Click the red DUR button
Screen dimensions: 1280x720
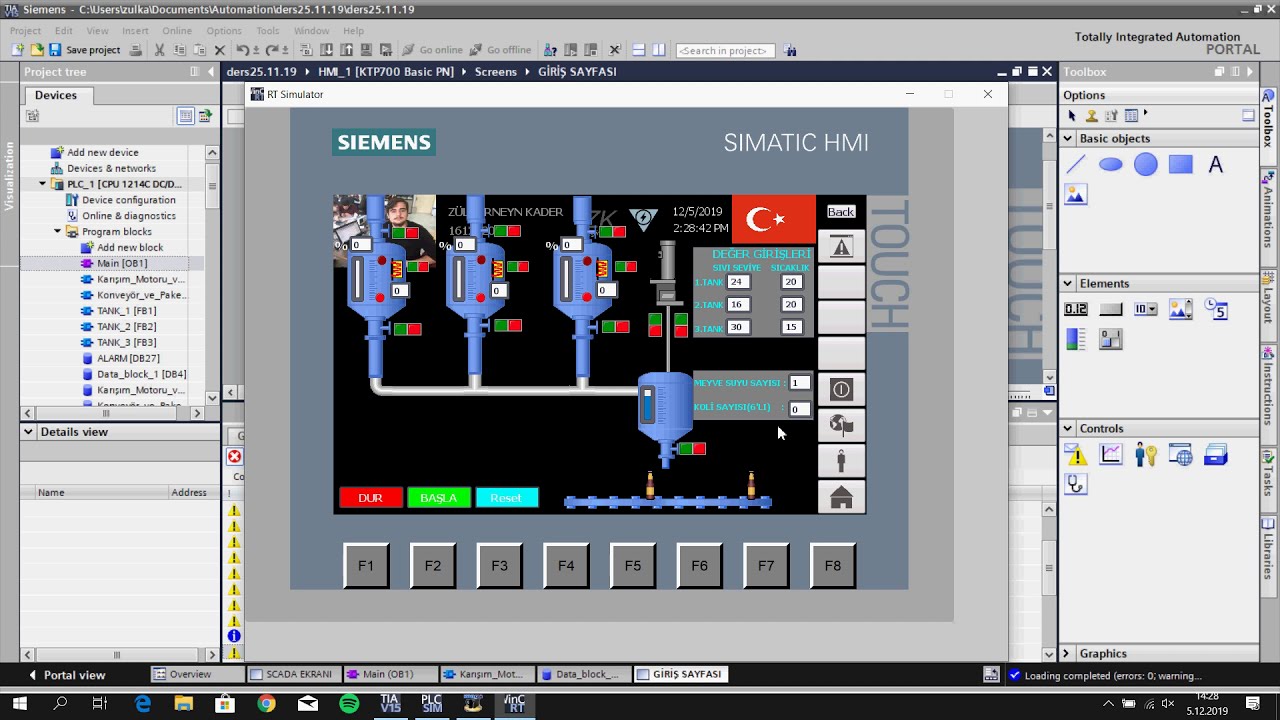point(371,498)
